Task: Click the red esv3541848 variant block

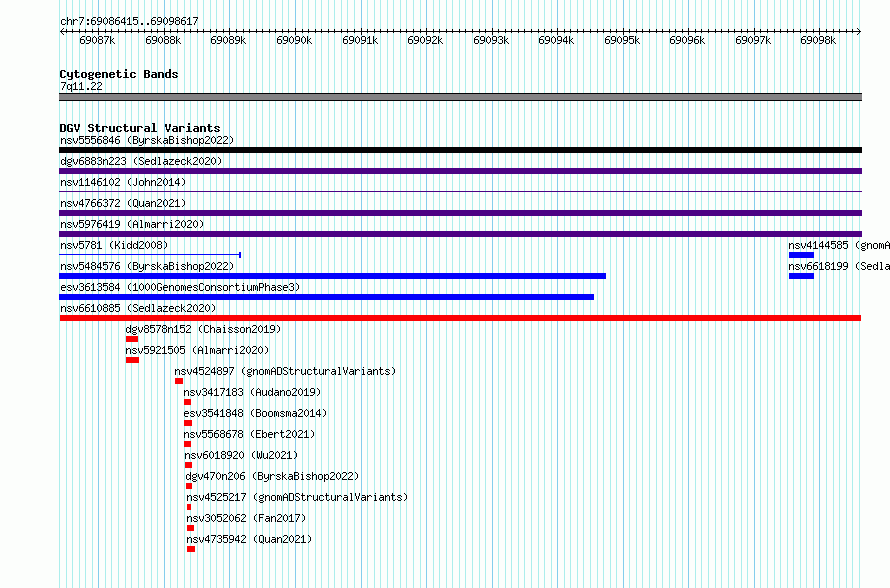Action: click(188, 423)
